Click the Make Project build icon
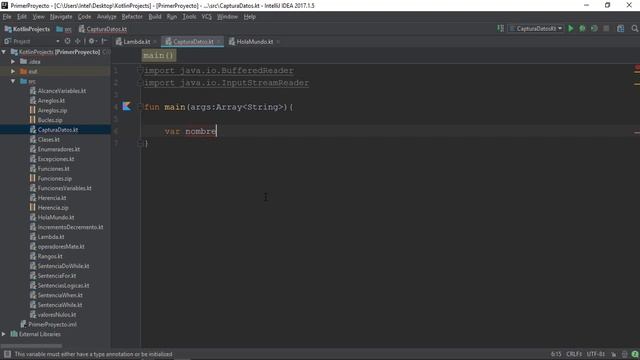This screenshot has width=640, height=360. 500,29
